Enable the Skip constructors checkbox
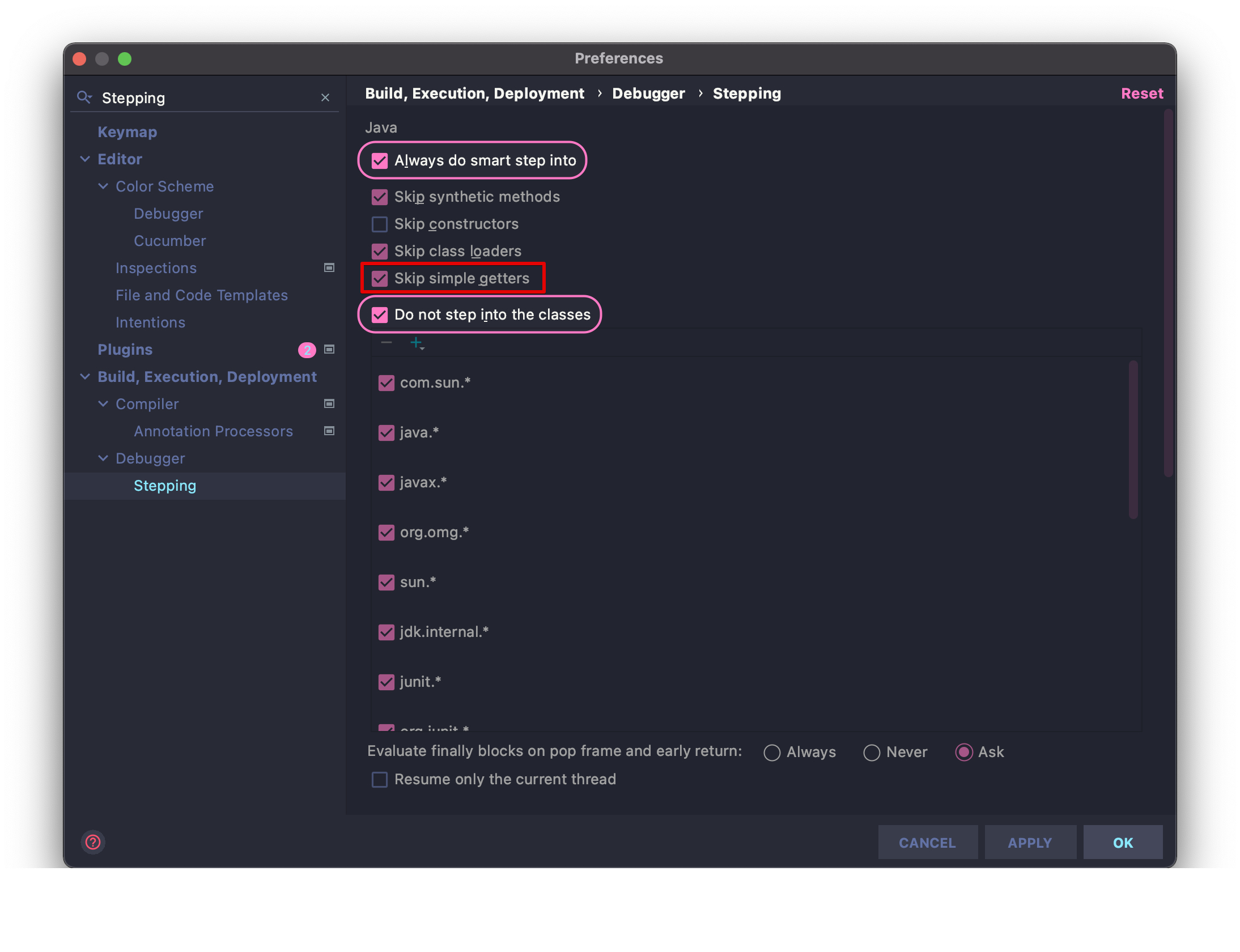Screen dimensions: 1240x952 pos(380,224)
